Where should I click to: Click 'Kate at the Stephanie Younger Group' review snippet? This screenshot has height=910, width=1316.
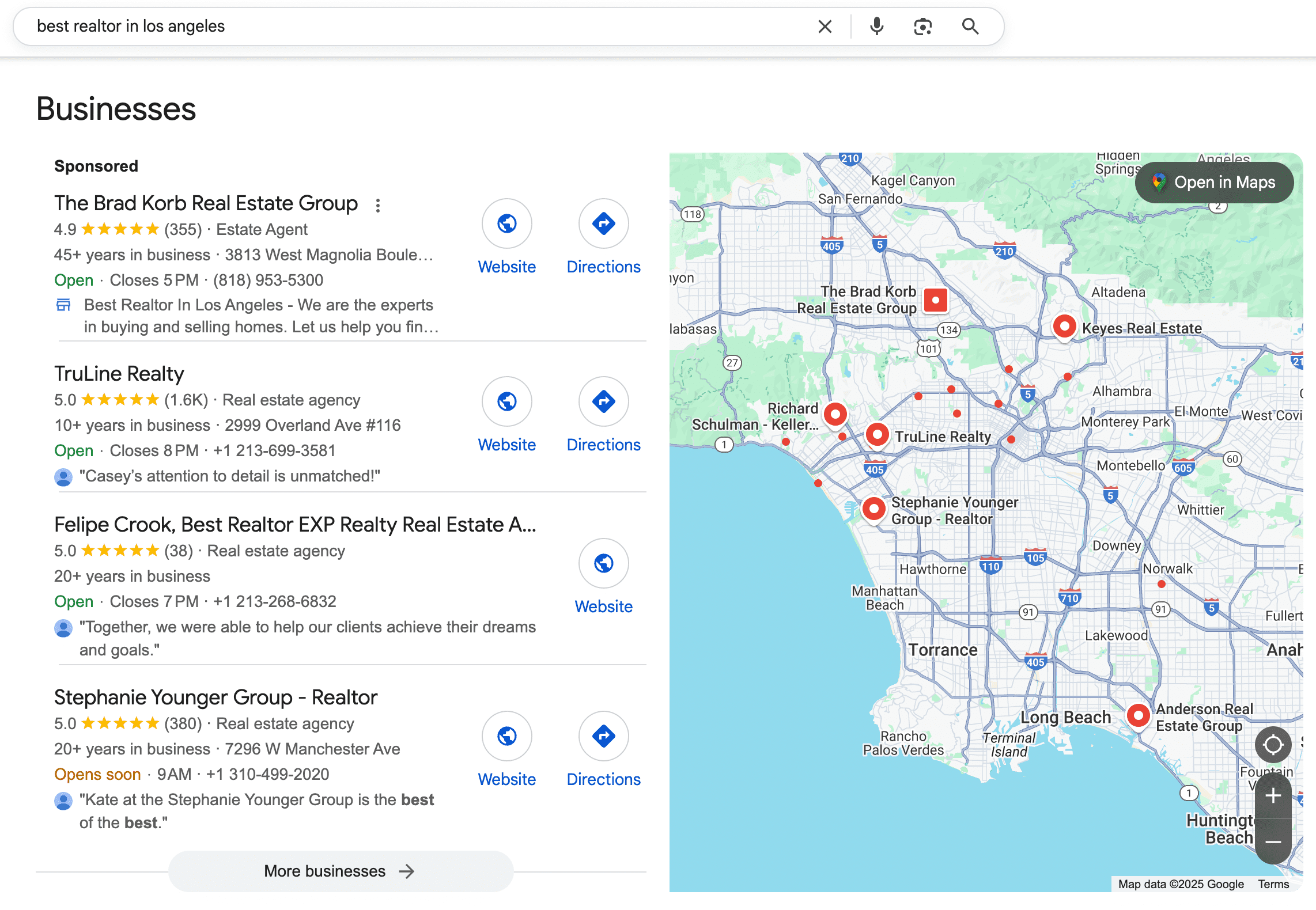click(x=257, y=811)
